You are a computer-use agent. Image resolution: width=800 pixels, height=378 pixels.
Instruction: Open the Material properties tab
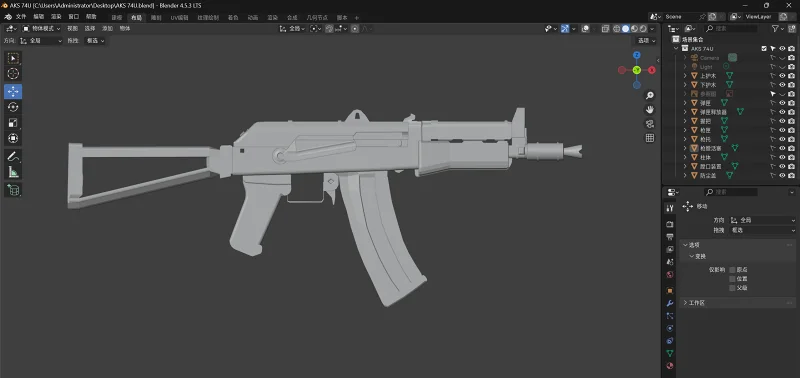coord(670,366)
